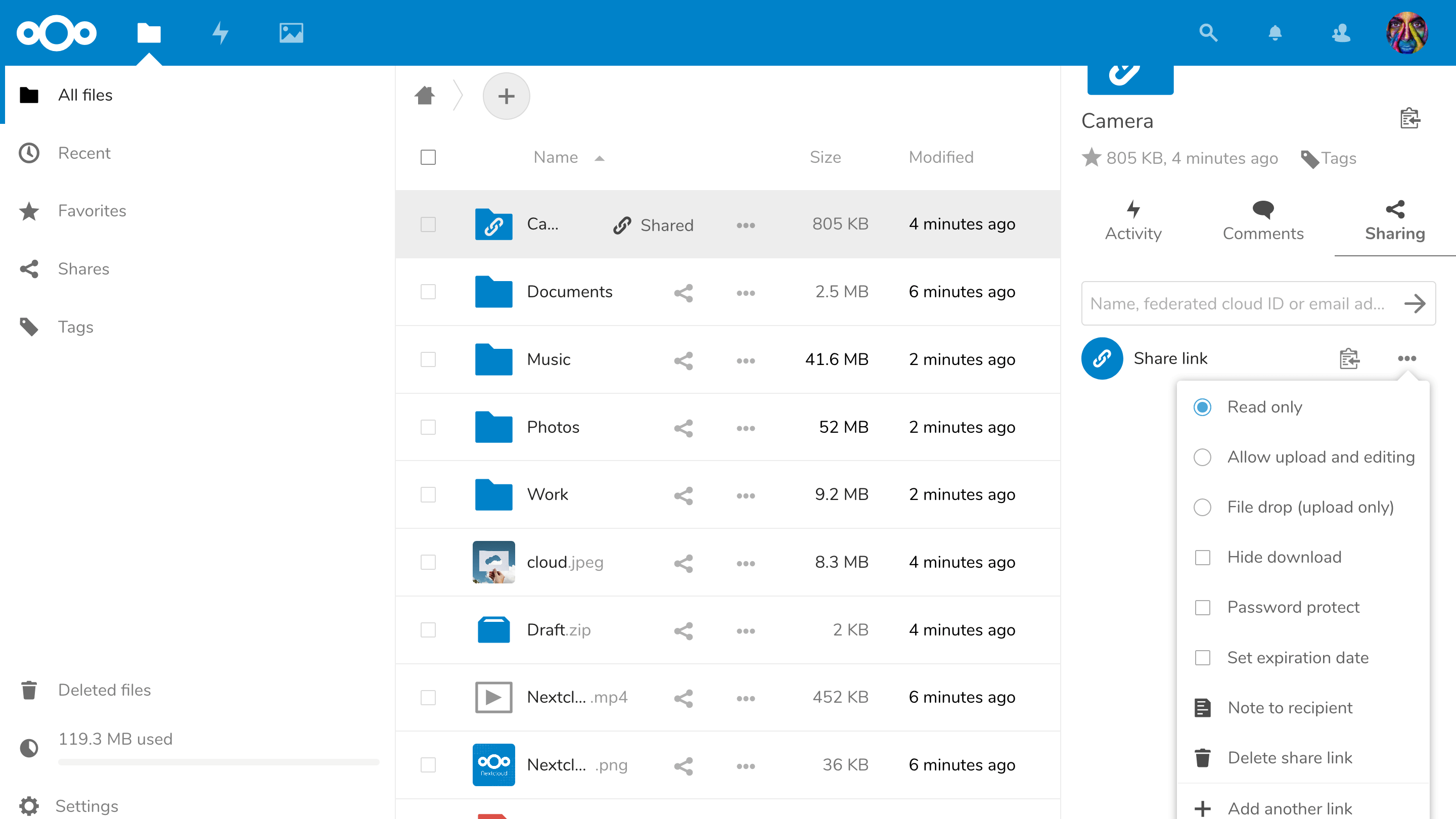Image resolution: width=1456 pixels, height=819 pixels.
Task: Go to home folder breadcrumb icon
Action: (x=425, y=96)
